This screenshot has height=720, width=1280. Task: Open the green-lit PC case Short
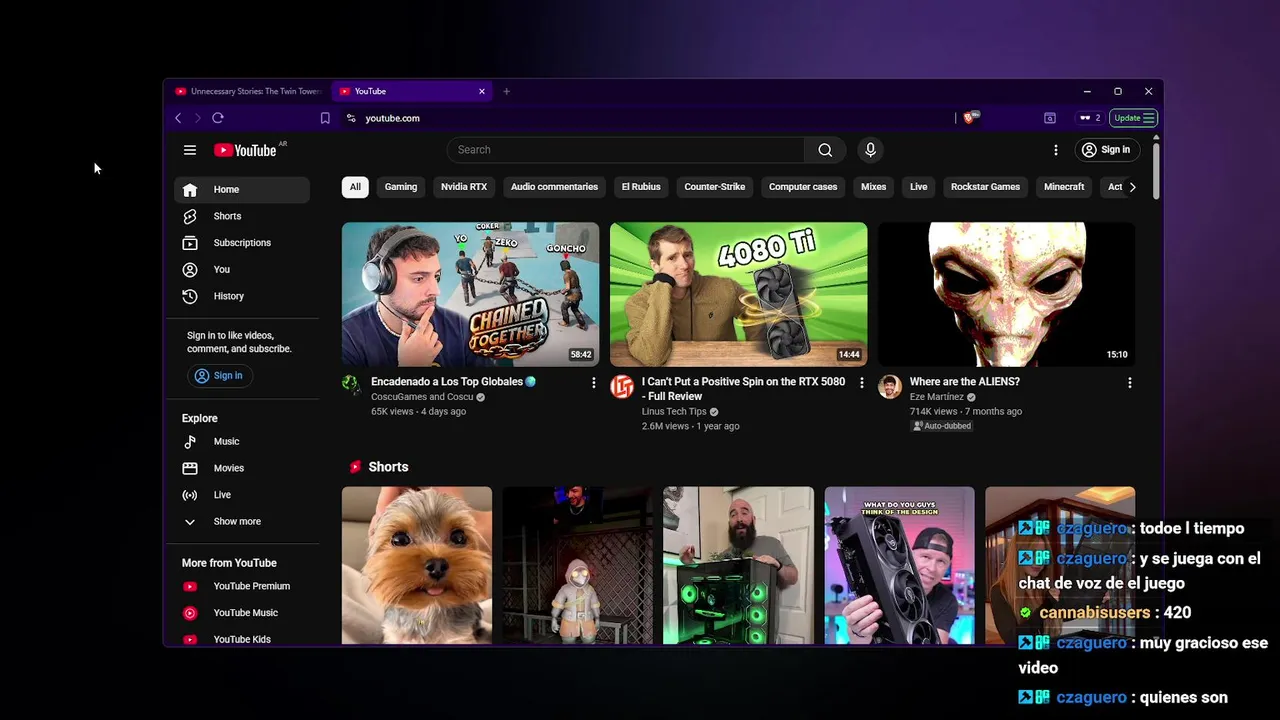click(x=738, y=566)
